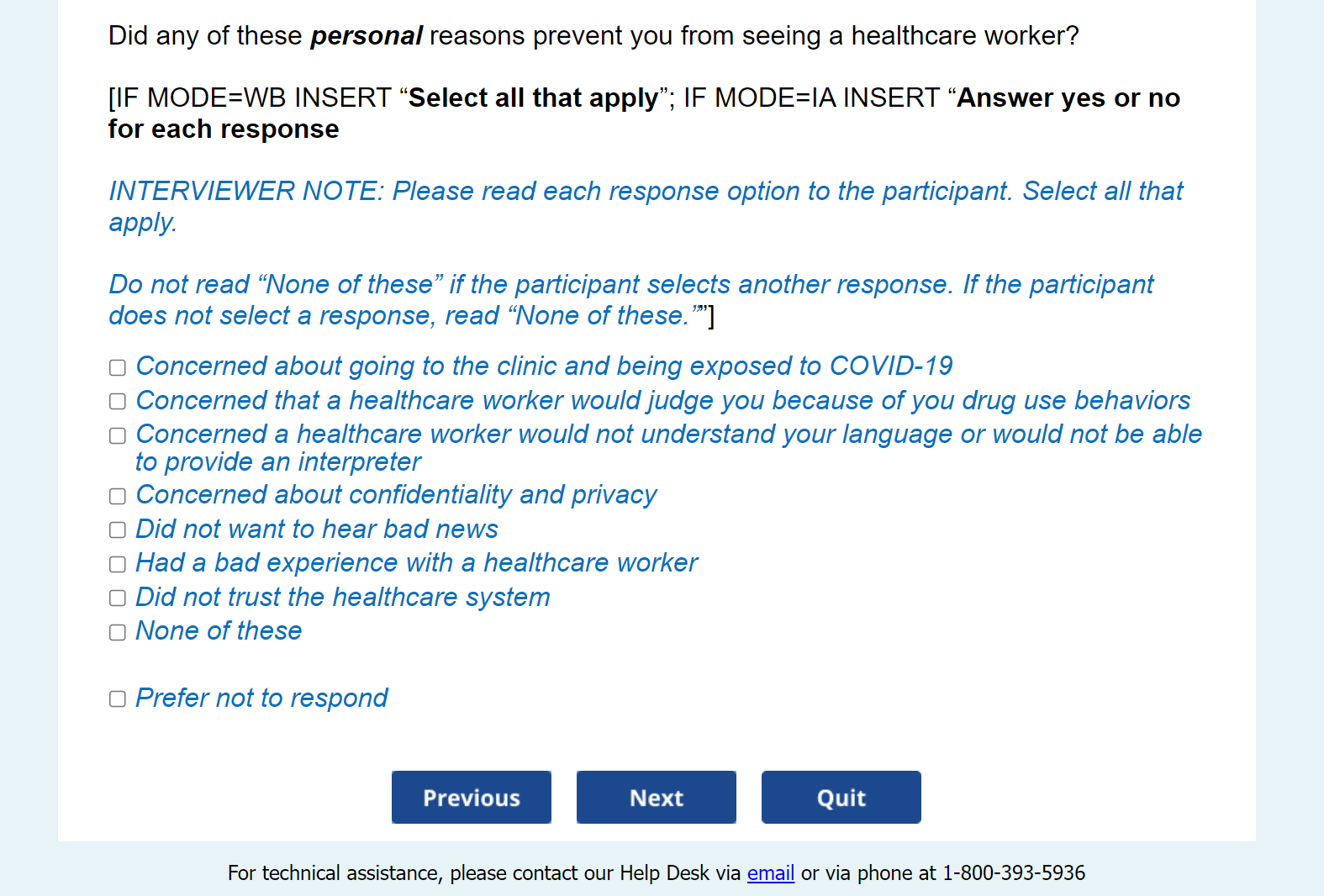The image size is (1324, 896).
Task: Click the 'Select all that apply' bold text
Action: (533, 98)
